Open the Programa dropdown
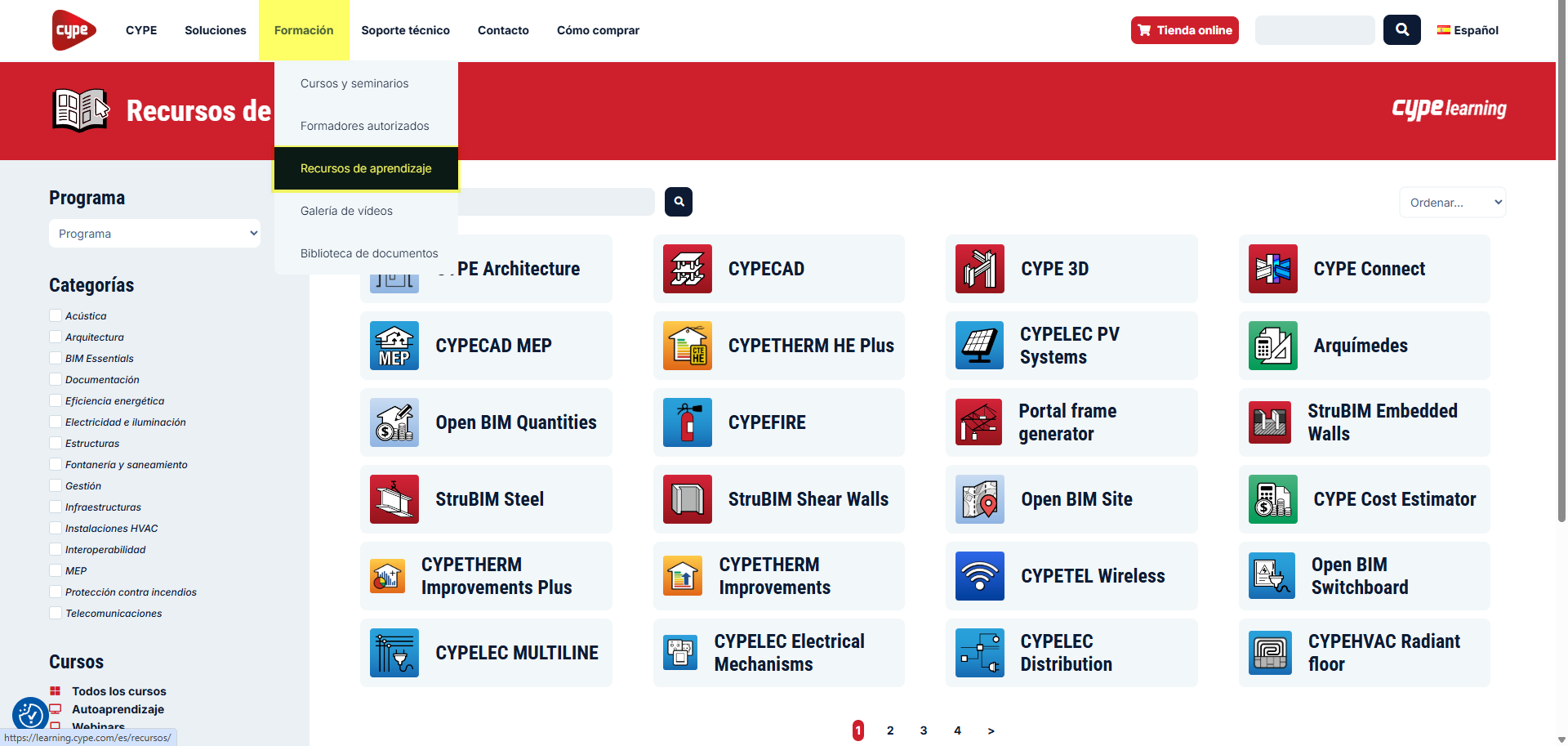The width and height of the screenshot is (1568, 746). (x=154, y=234)
